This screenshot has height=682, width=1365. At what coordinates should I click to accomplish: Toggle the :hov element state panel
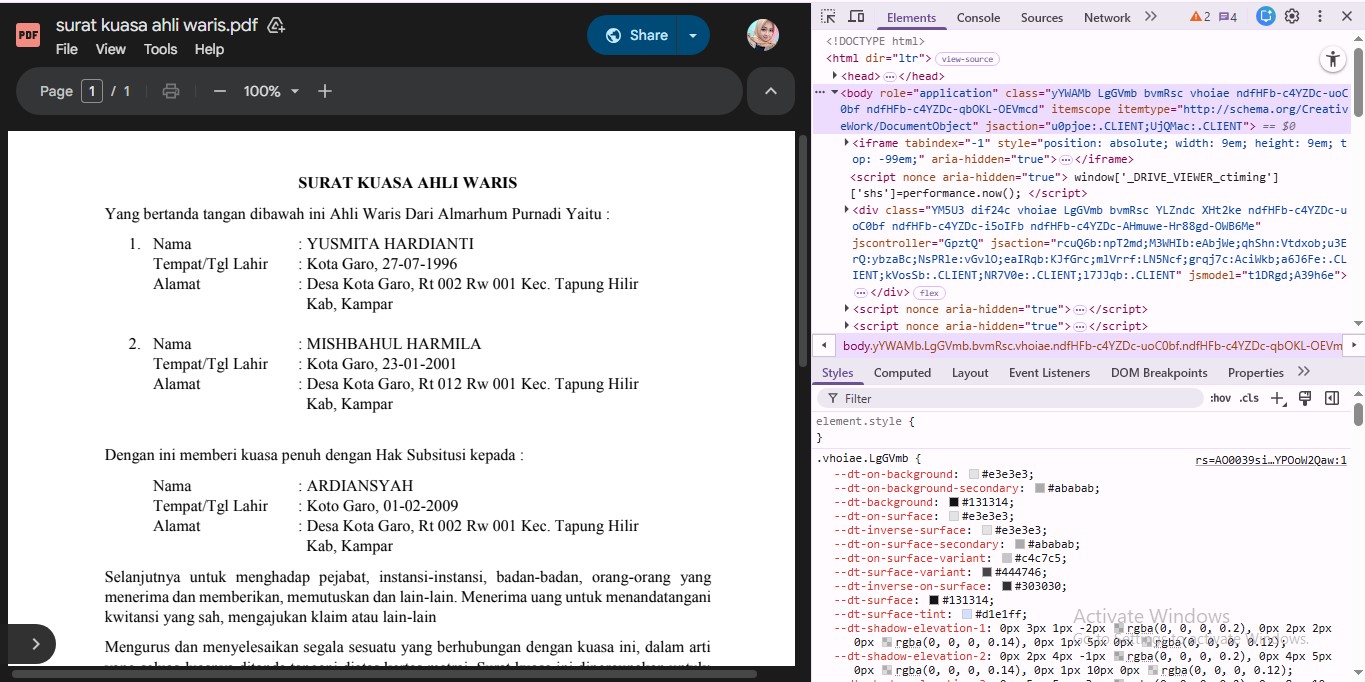pos(1220,398)
